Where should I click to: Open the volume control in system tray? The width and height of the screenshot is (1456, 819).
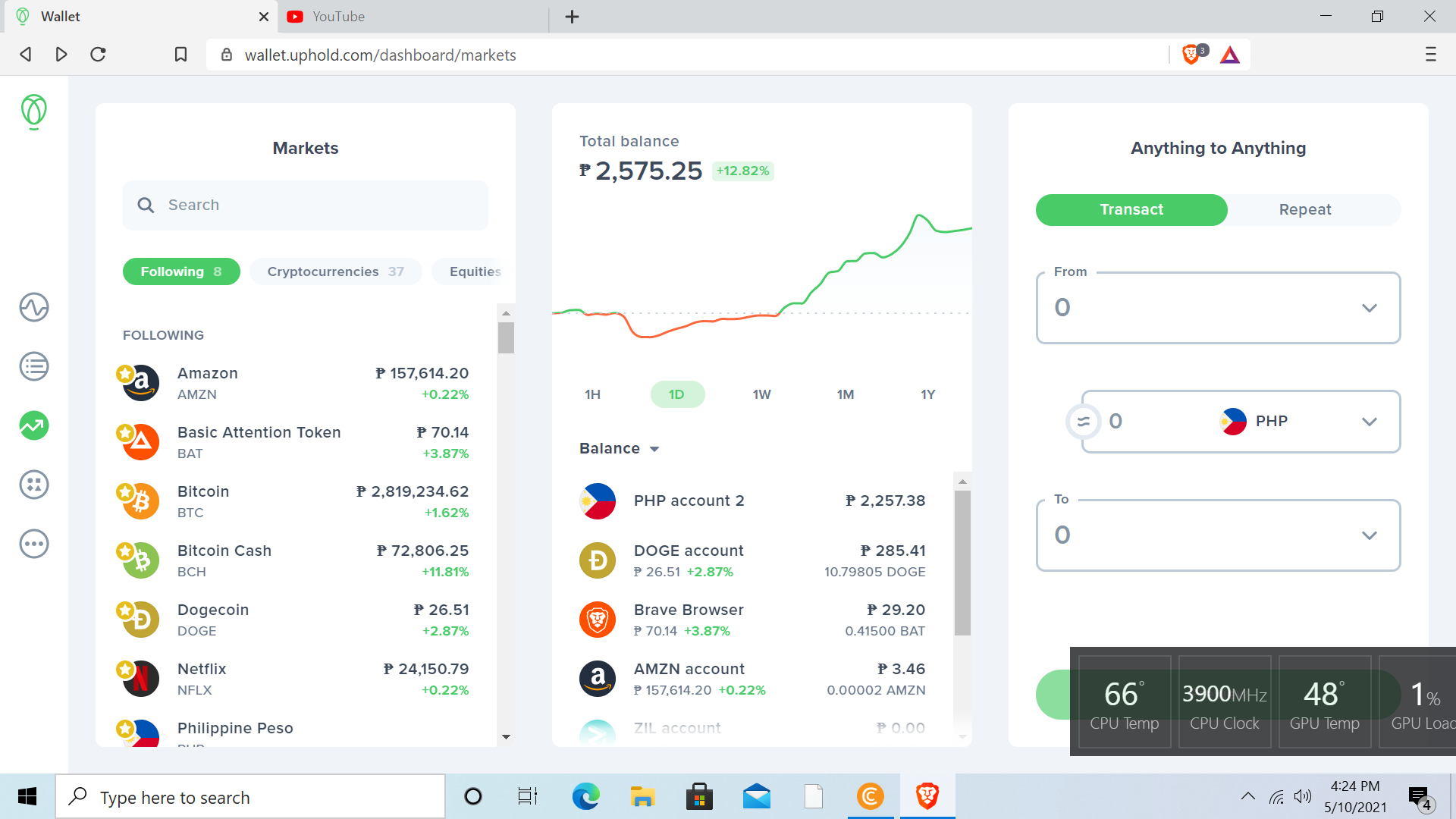coord(1303,796)
